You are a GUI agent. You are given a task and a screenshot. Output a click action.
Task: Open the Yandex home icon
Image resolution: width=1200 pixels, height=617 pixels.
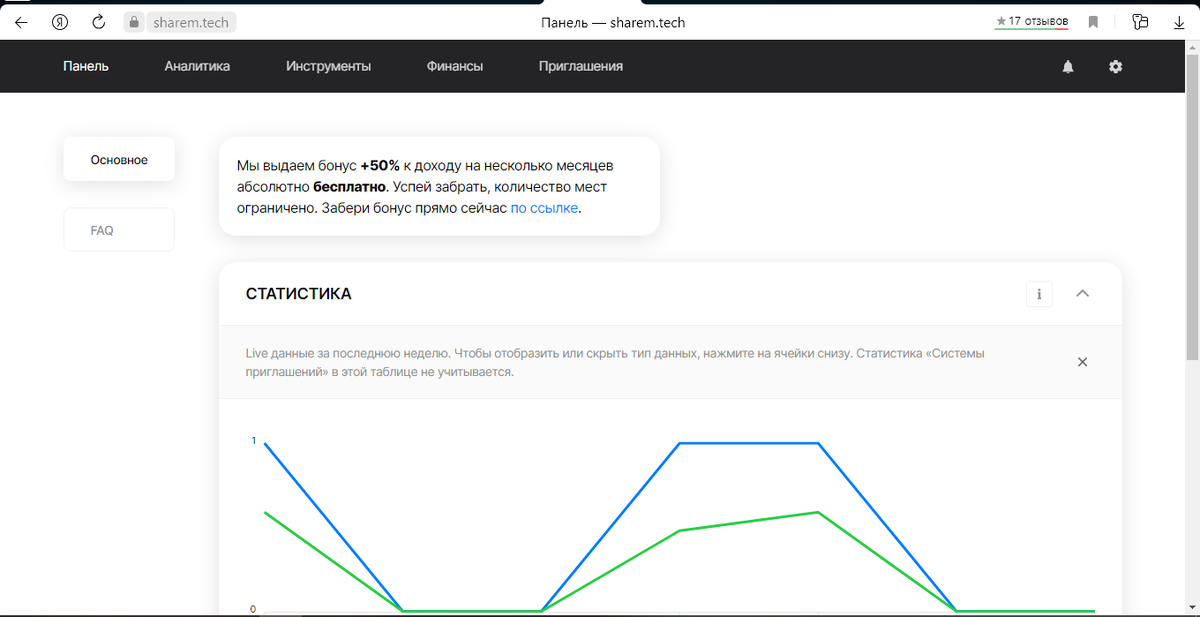[x=59, y=22]
